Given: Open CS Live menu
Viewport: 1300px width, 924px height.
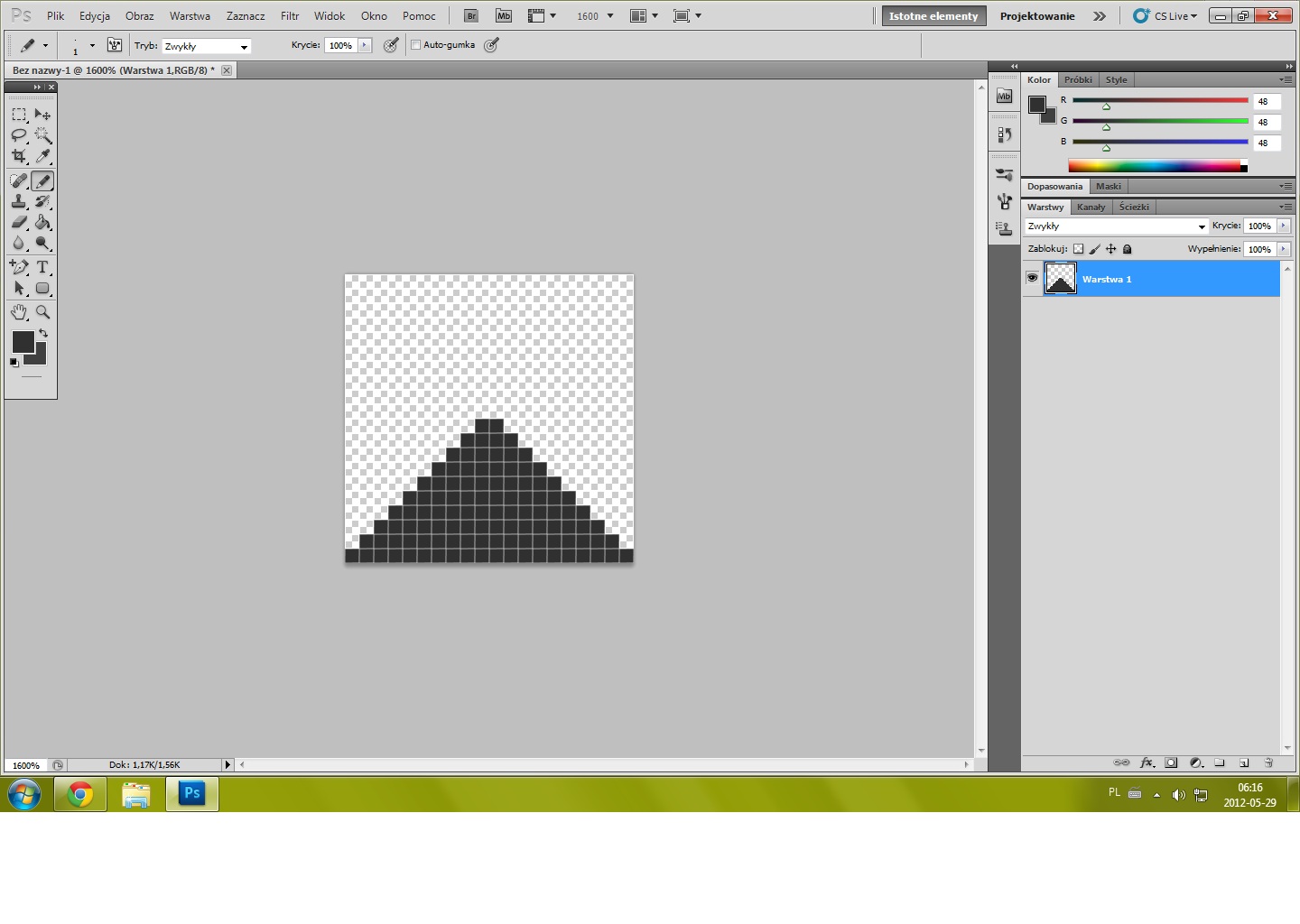Looking at the screenshot, I should click(x=1166, y=15).
